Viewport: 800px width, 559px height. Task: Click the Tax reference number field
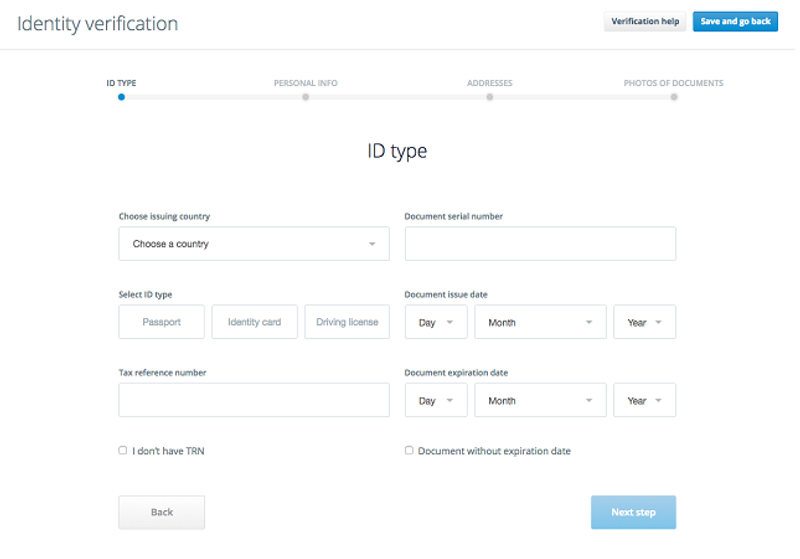point(253,400)
